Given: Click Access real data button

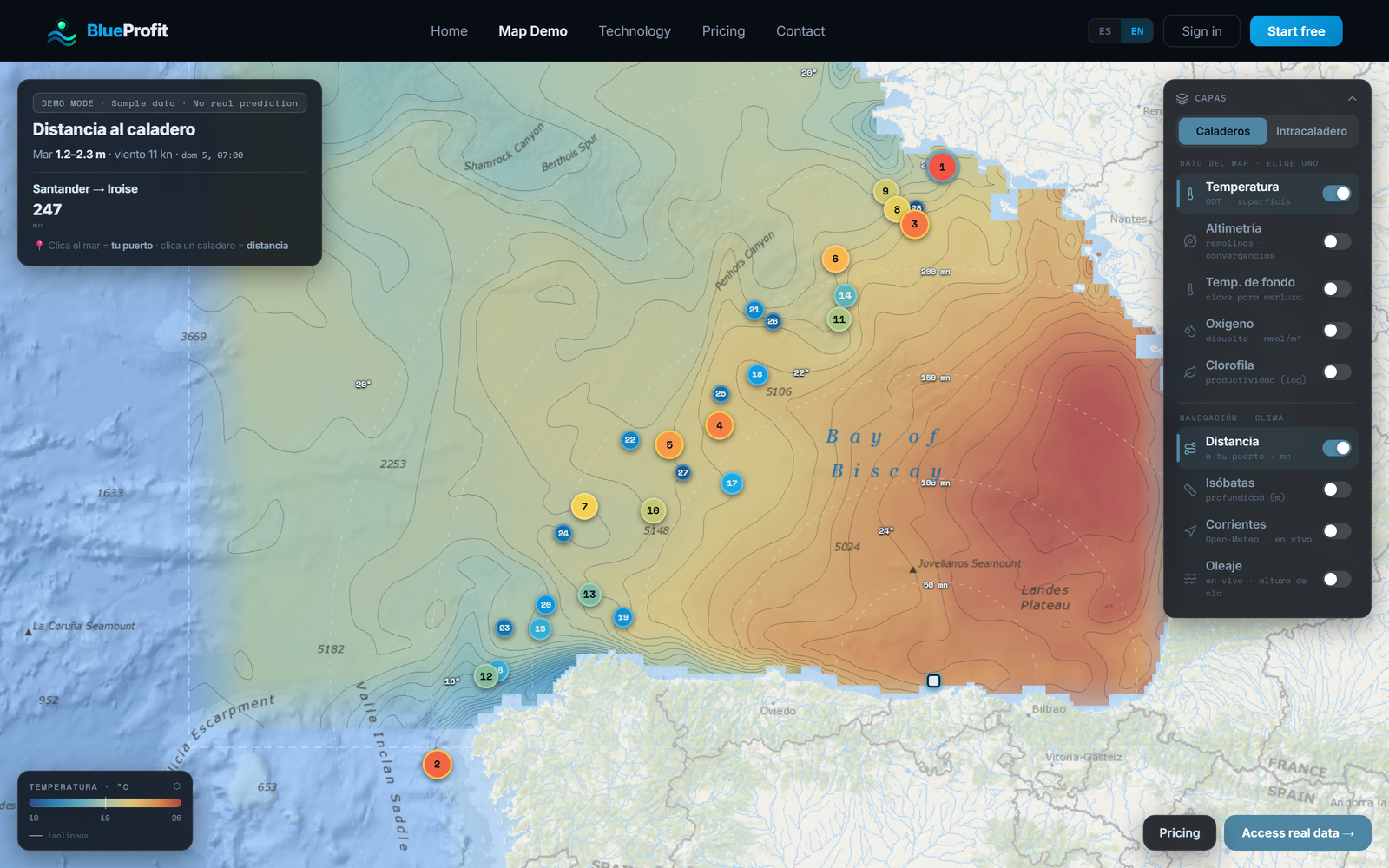Looking at the screenshot, I should (x=1298, y=833).
